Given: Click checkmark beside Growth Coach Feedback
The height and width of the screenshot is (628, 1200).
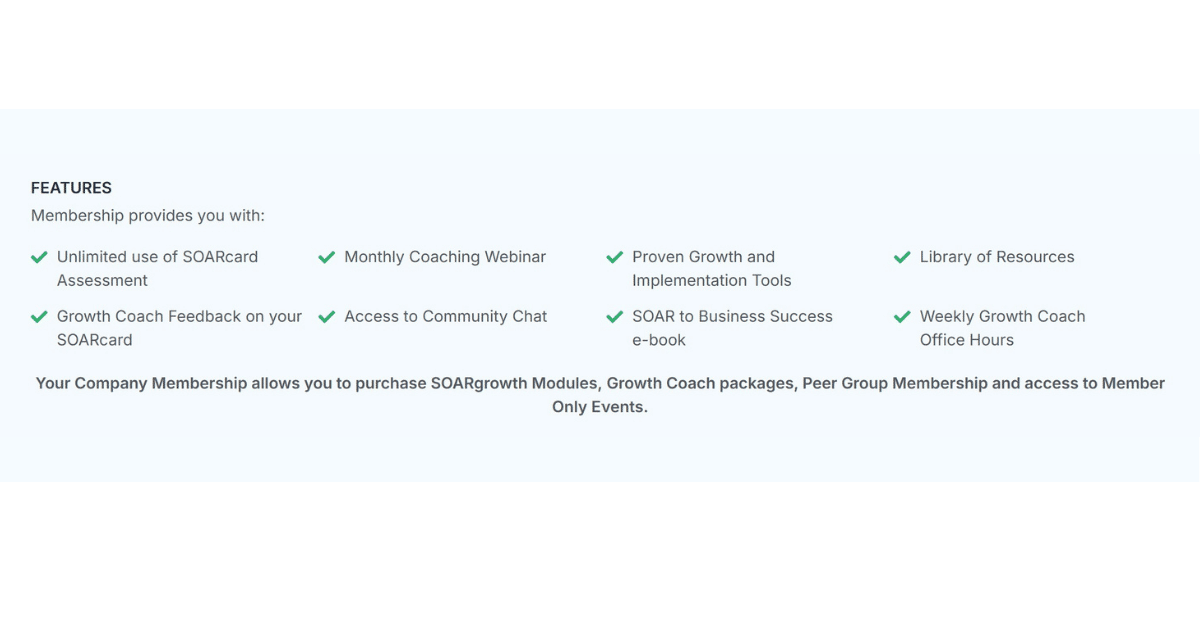Looking at the screenshot, I should [39, 317].
